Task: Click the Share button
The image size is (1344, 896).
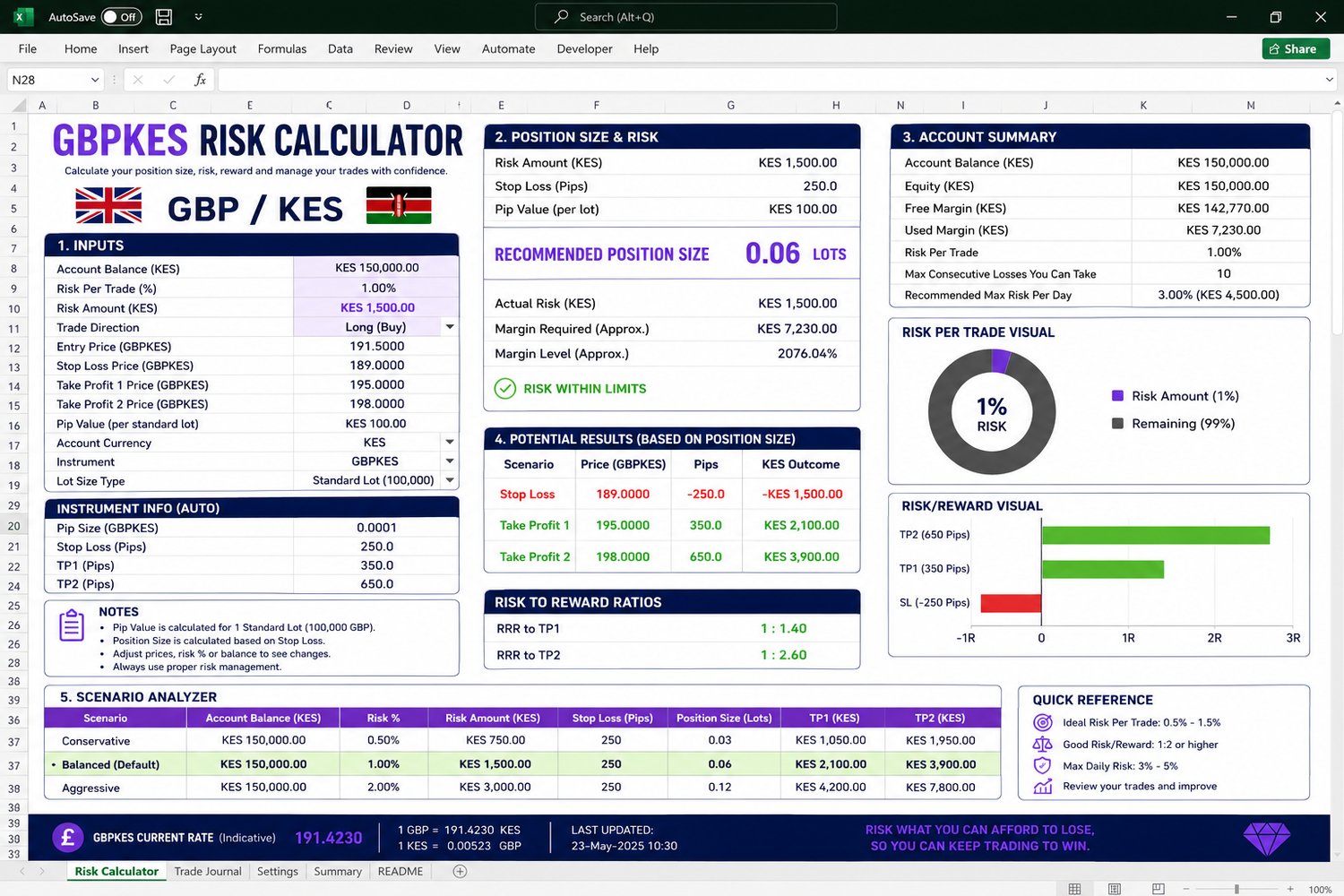Action: [x=1296, y=49]
